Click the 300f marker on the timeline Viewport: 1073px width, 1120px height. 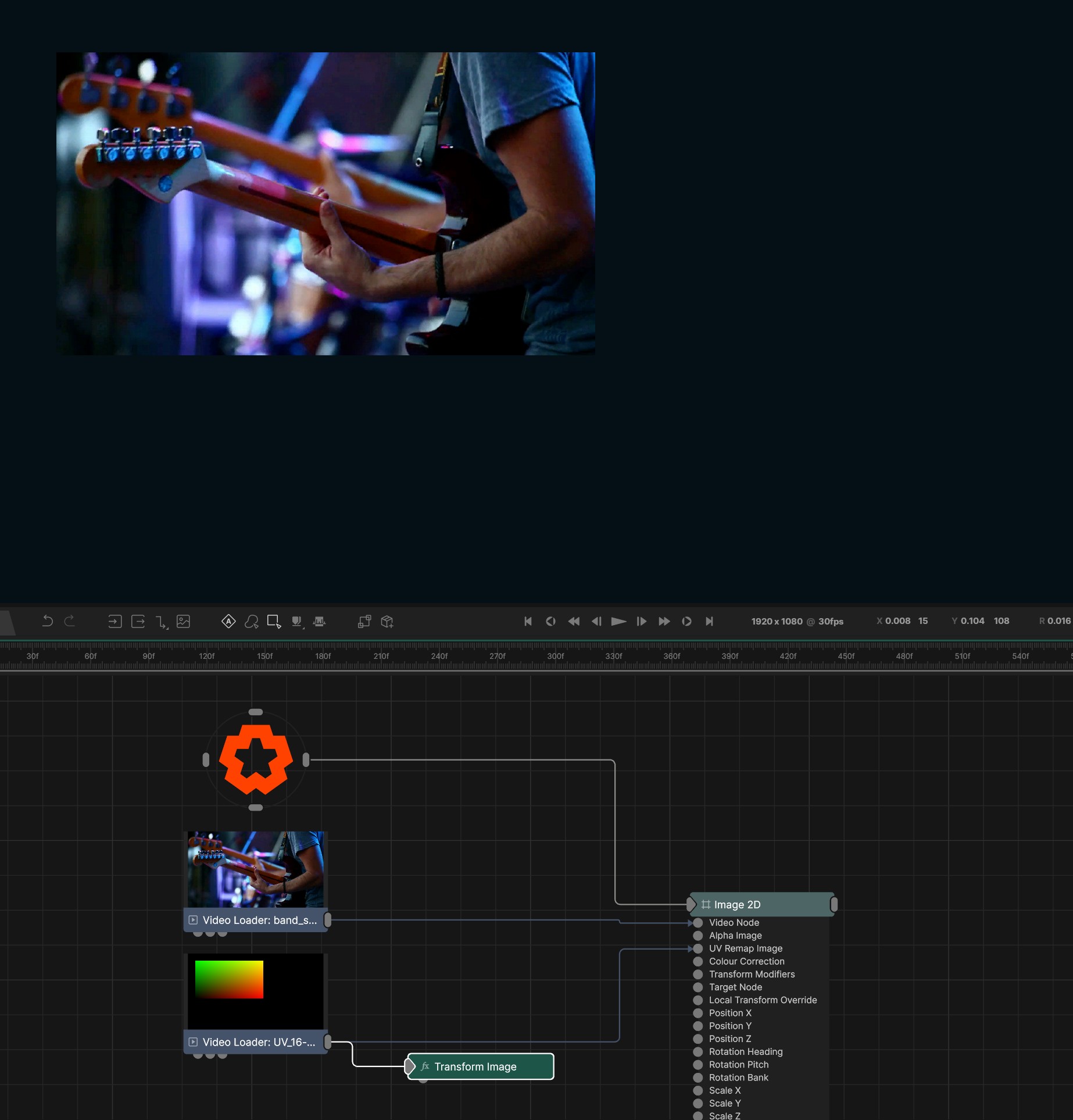555,656
